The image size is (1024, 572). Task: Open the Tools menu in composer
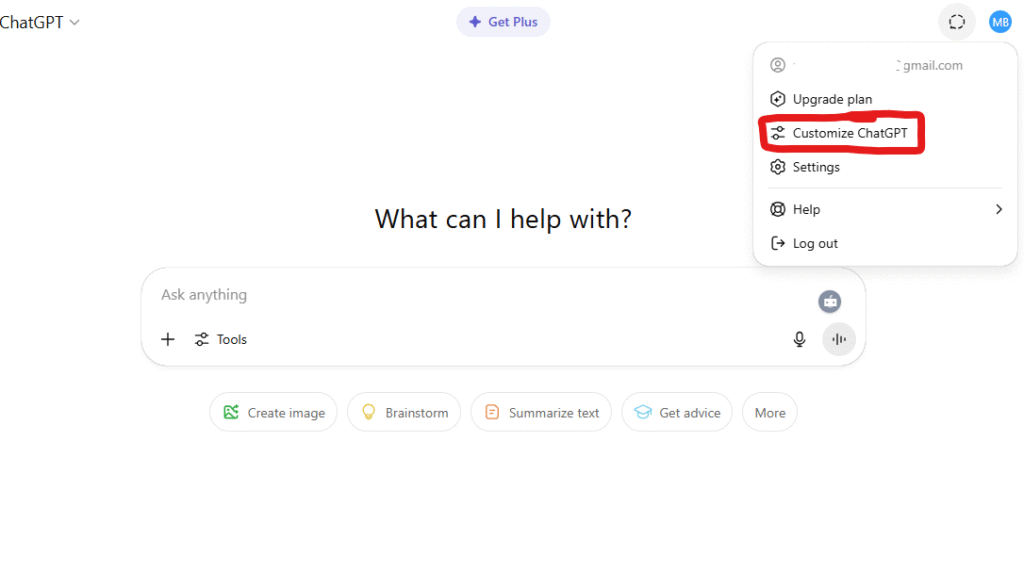[221, 340]
